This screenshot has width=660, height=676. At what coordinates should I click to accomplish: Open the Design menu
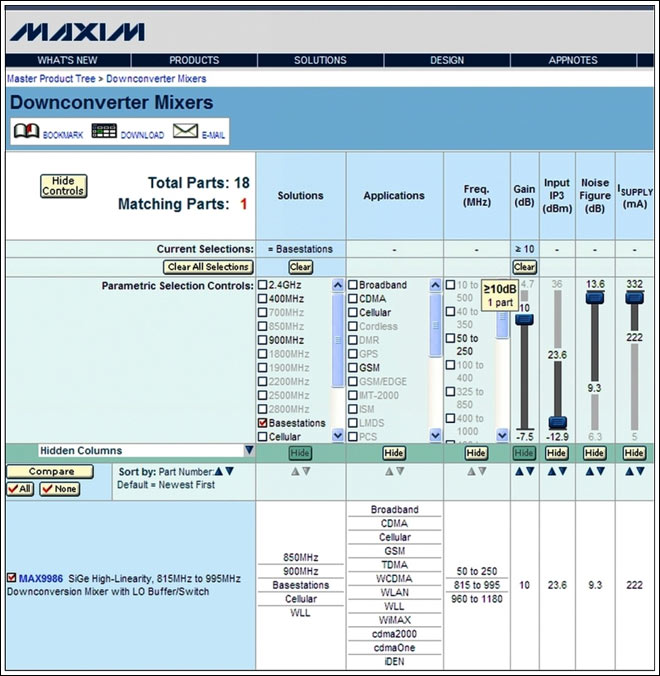tap(447, 60)
